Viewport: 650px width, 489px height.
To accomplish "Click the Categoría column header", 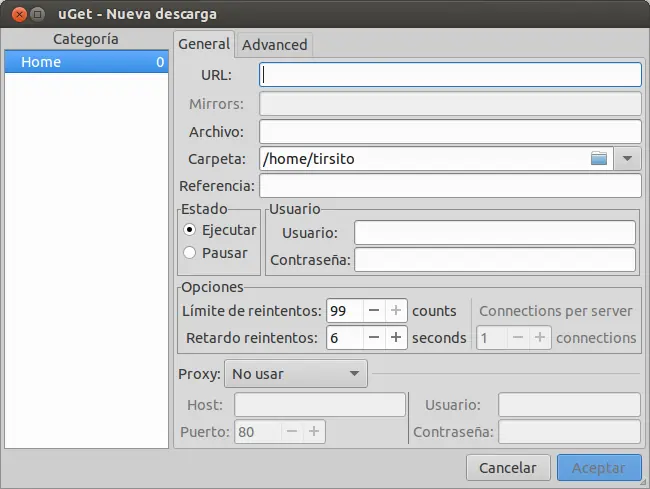I will (86, 39).
